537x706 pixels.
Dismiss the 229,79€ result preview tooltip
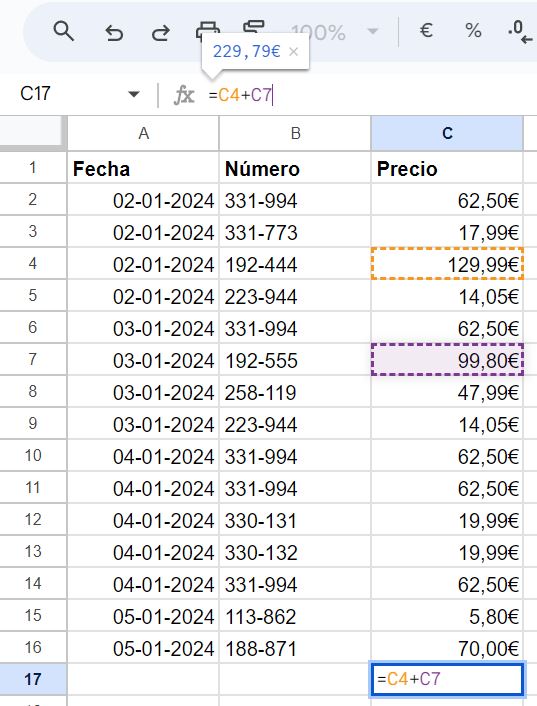coord(293,52)
